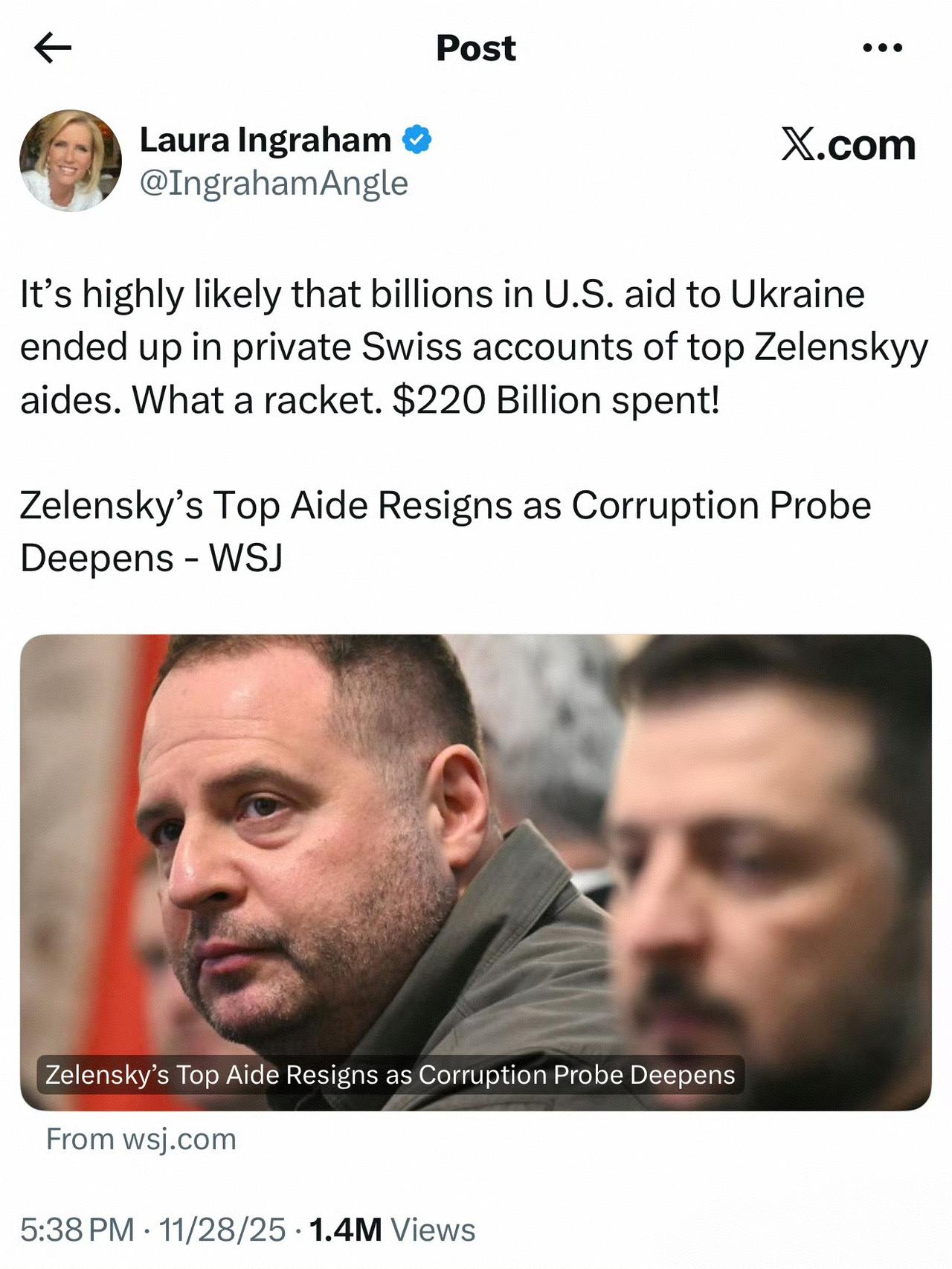Click the article headline caption overlay
Viewport: 952px width, 1269px height.
tap(390, 1073)
